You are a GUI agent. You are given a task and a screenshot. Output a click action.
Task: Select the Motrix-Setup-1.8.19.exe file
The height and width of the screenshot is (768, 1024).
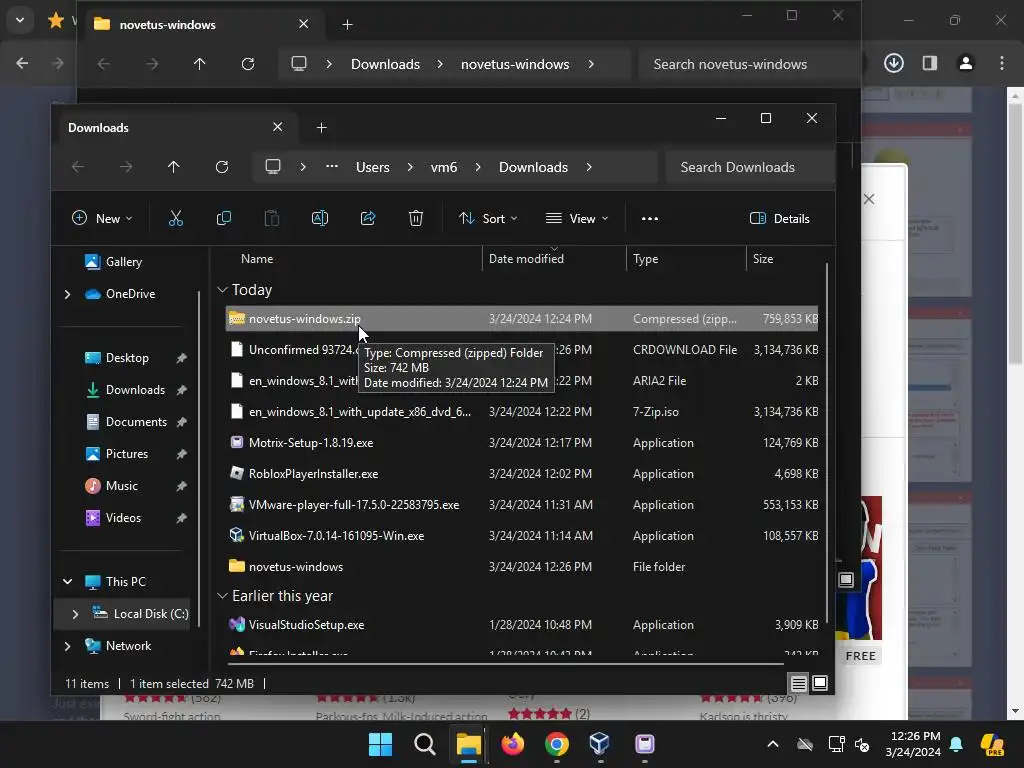click(522, 443)
